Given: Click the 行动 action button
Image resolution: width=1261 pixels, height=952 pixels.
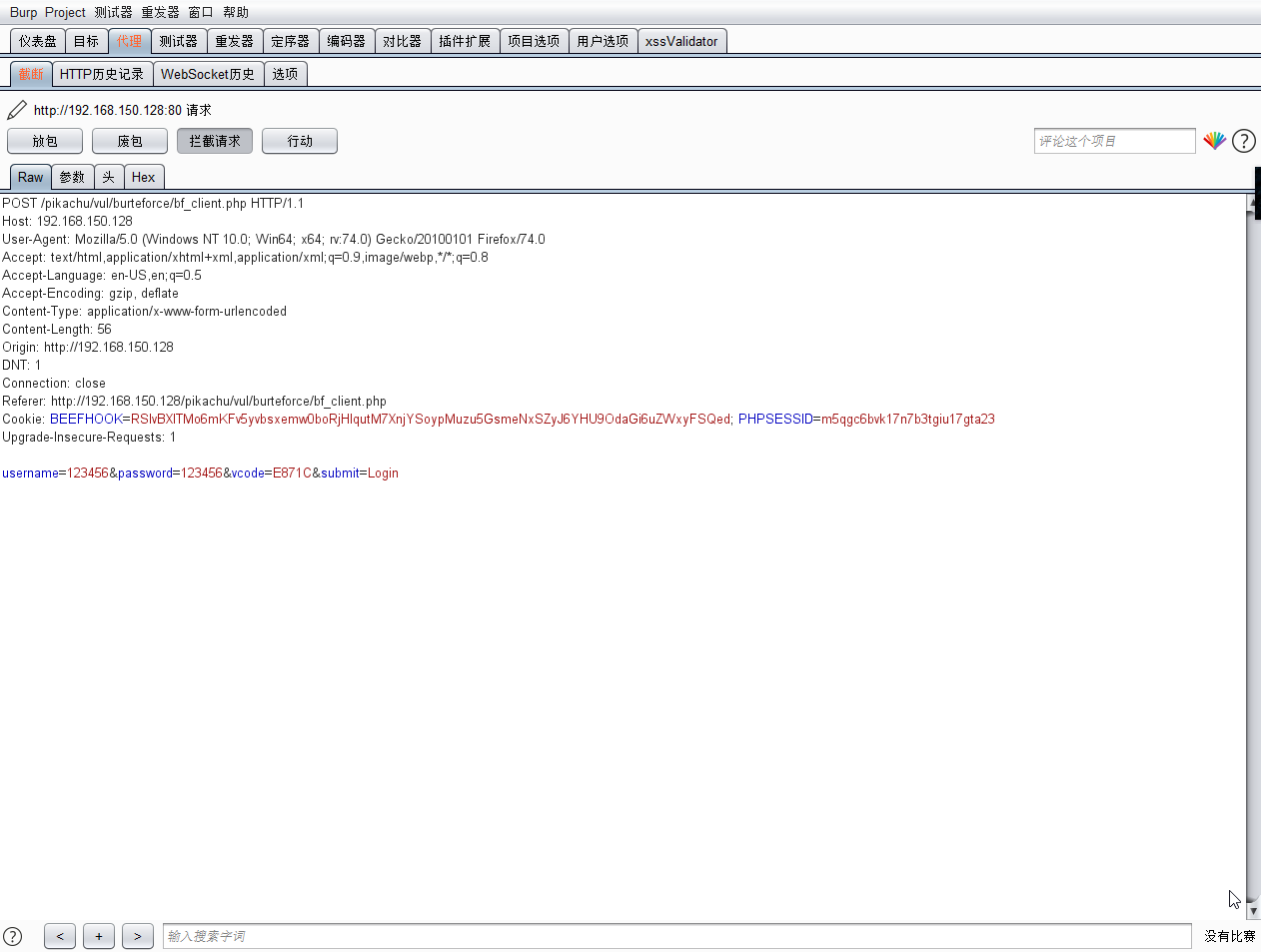Looking at the screenshot, I should pyautogui.click(x=300, y=141).
